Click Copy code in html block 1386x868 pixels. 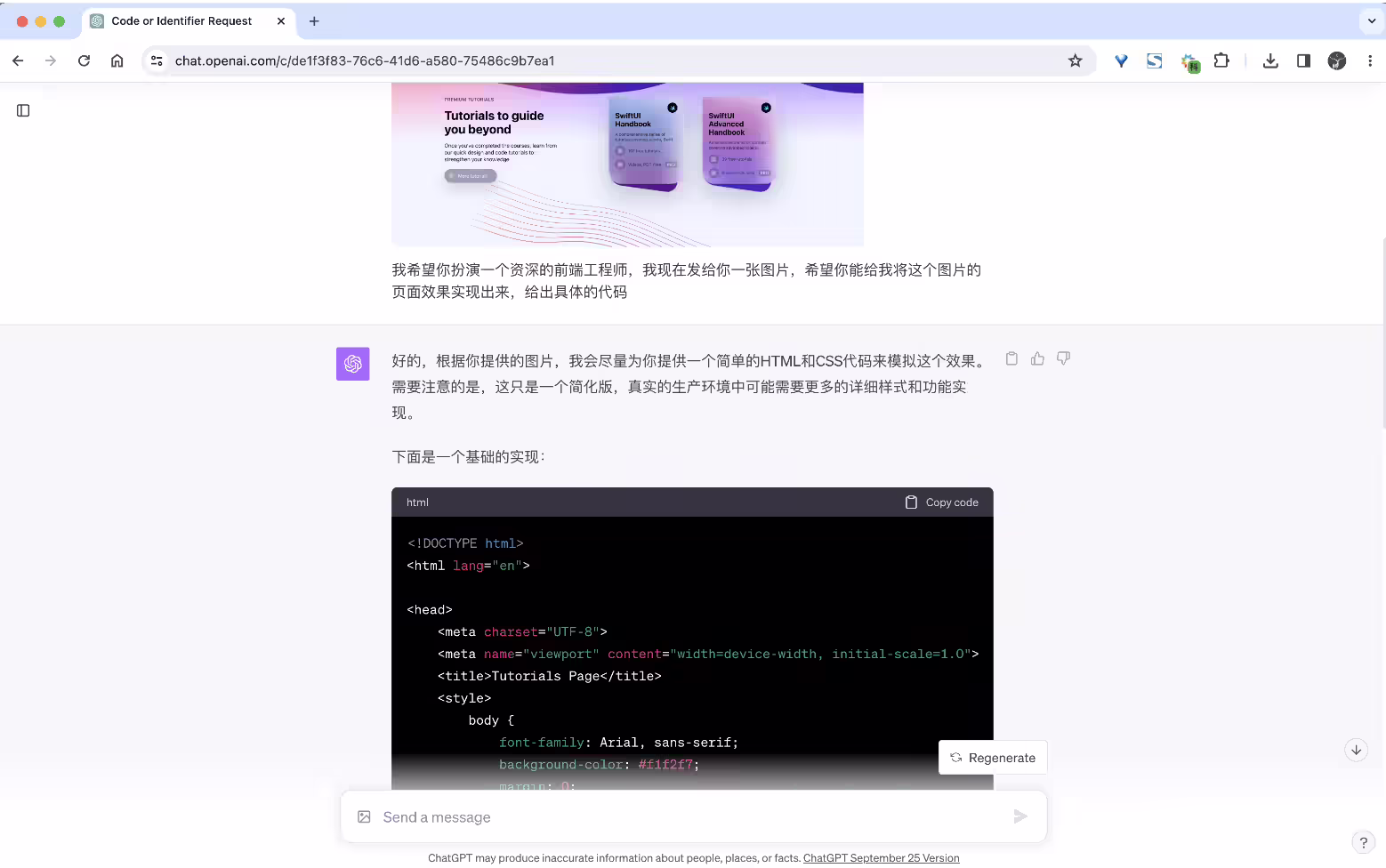[942, 502]
